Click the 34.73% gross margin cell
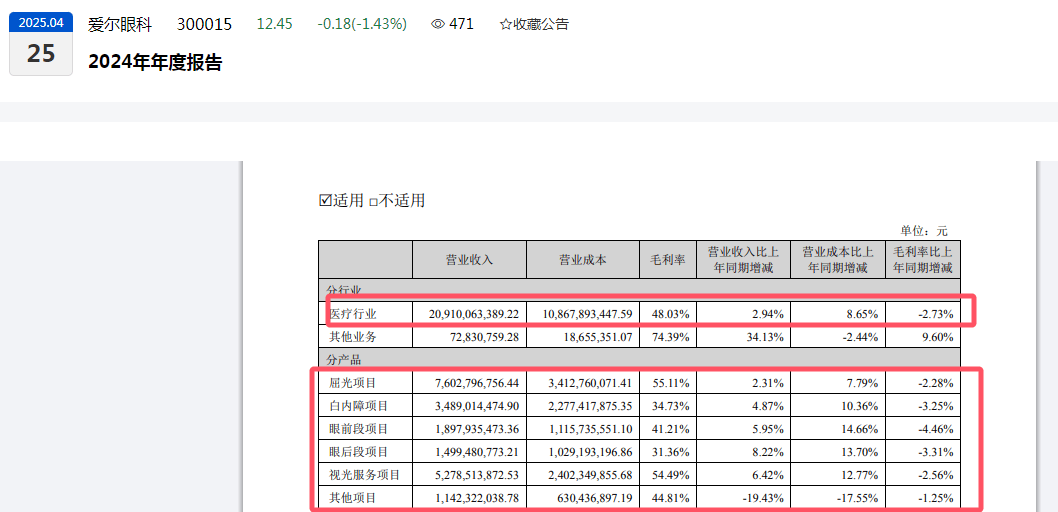This screenshot has height=512, width=1058. tap(670, 406)
